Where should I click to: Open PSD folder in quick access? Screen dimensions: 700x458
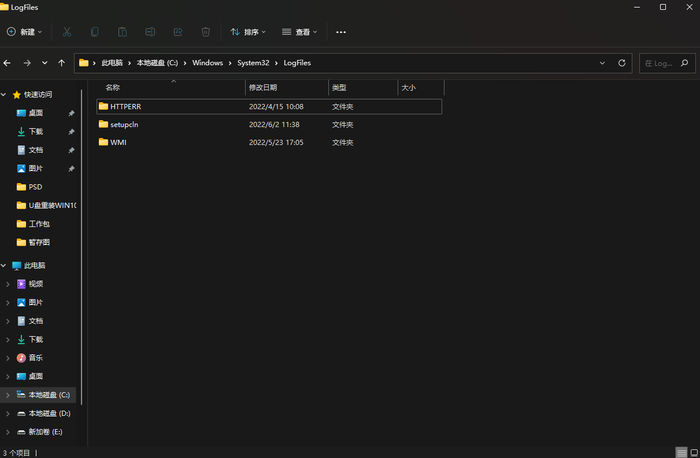(x=35, y=187)
